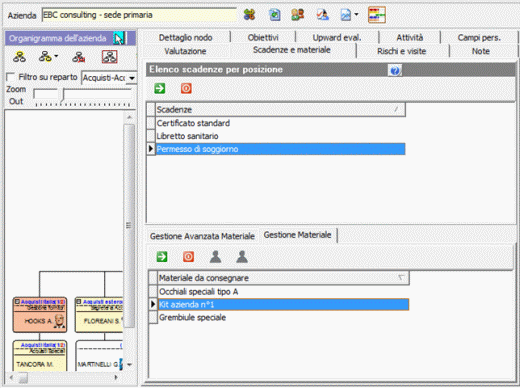Click the org-chart icon with red mark
520x388 pixels.
79,57
